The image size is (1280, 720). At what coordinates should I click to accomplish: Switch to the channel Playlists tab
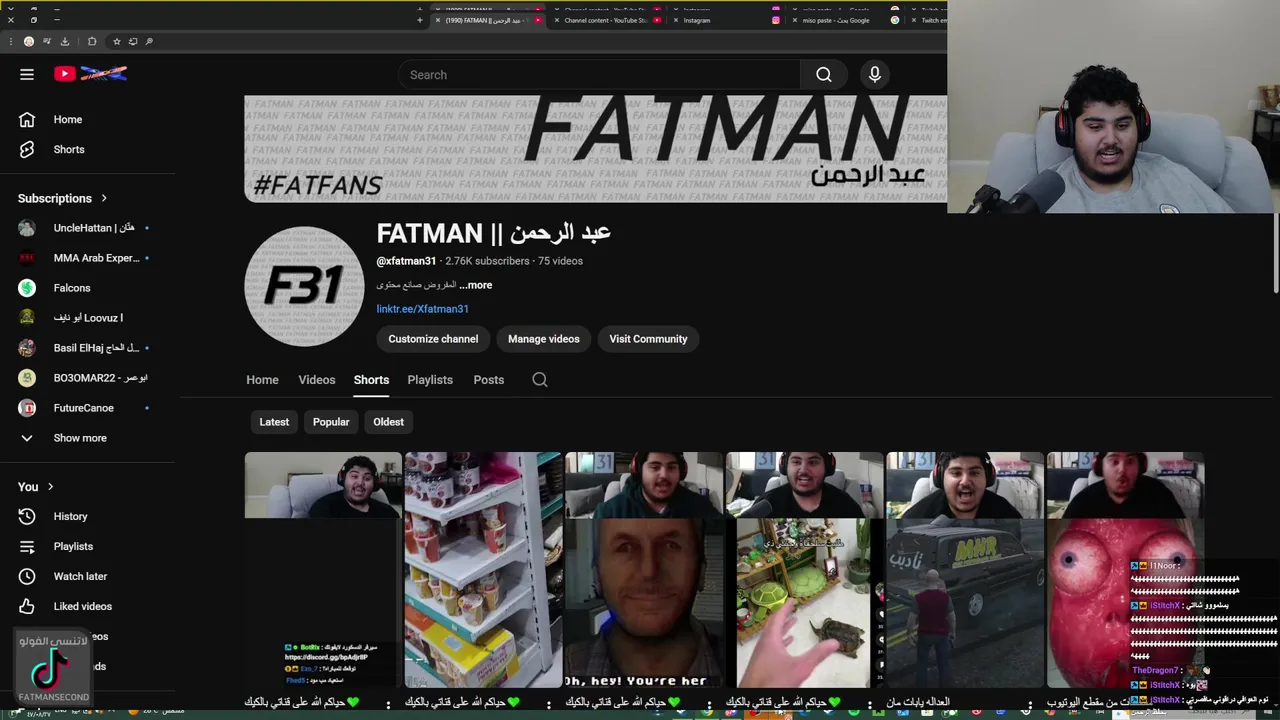click(430, 380)
